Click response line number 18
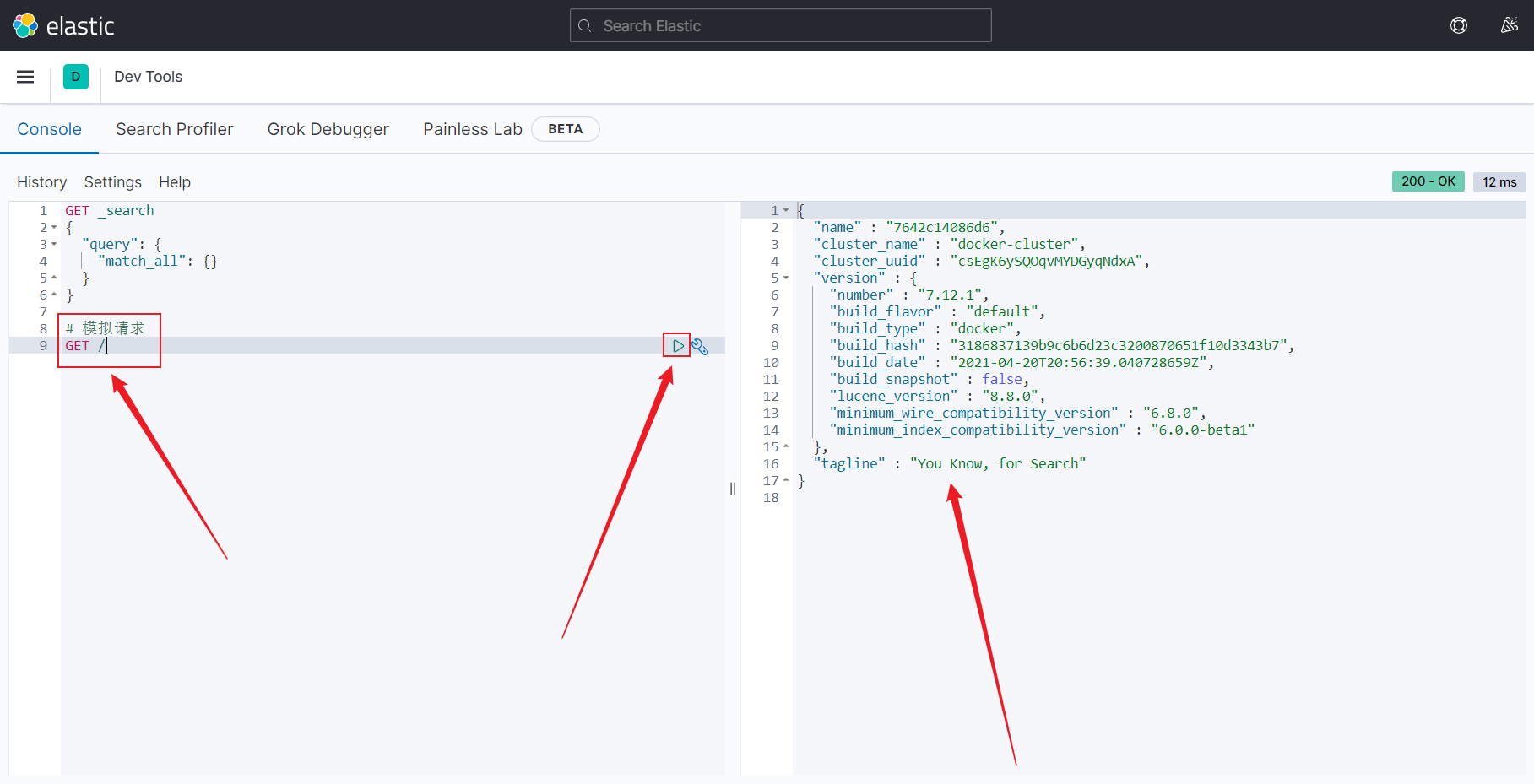Image resolution: width=1534 pixels, height=784 pixels. [x=771, y=497]
